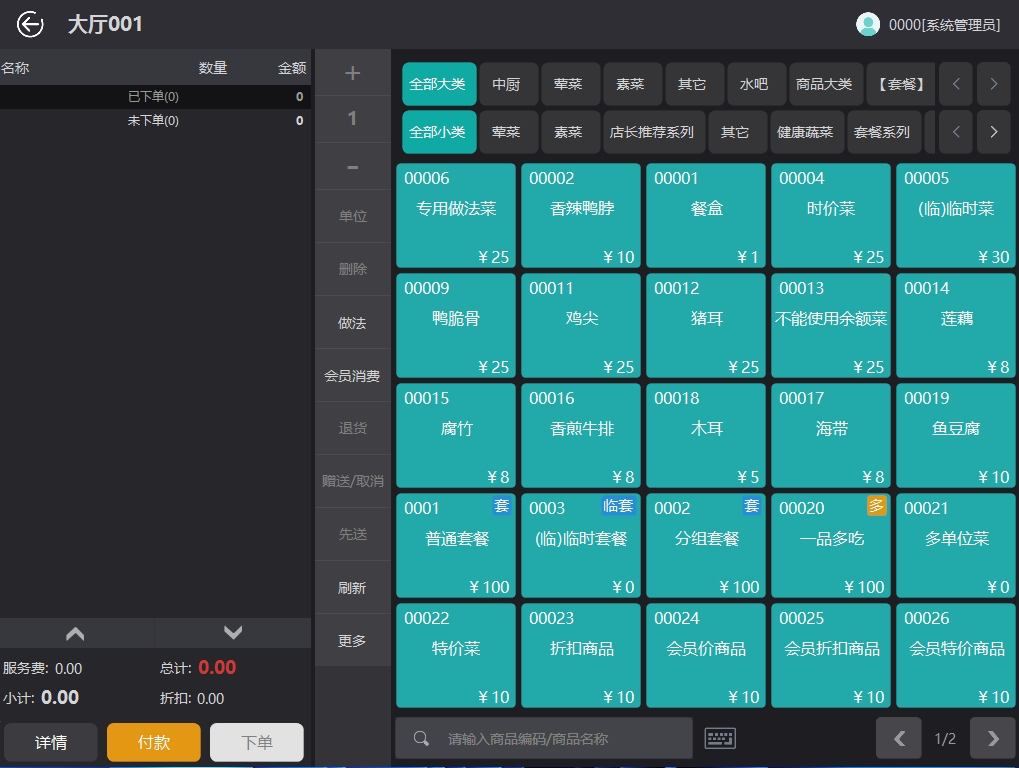Click the back arrow icon

(30, 25)
